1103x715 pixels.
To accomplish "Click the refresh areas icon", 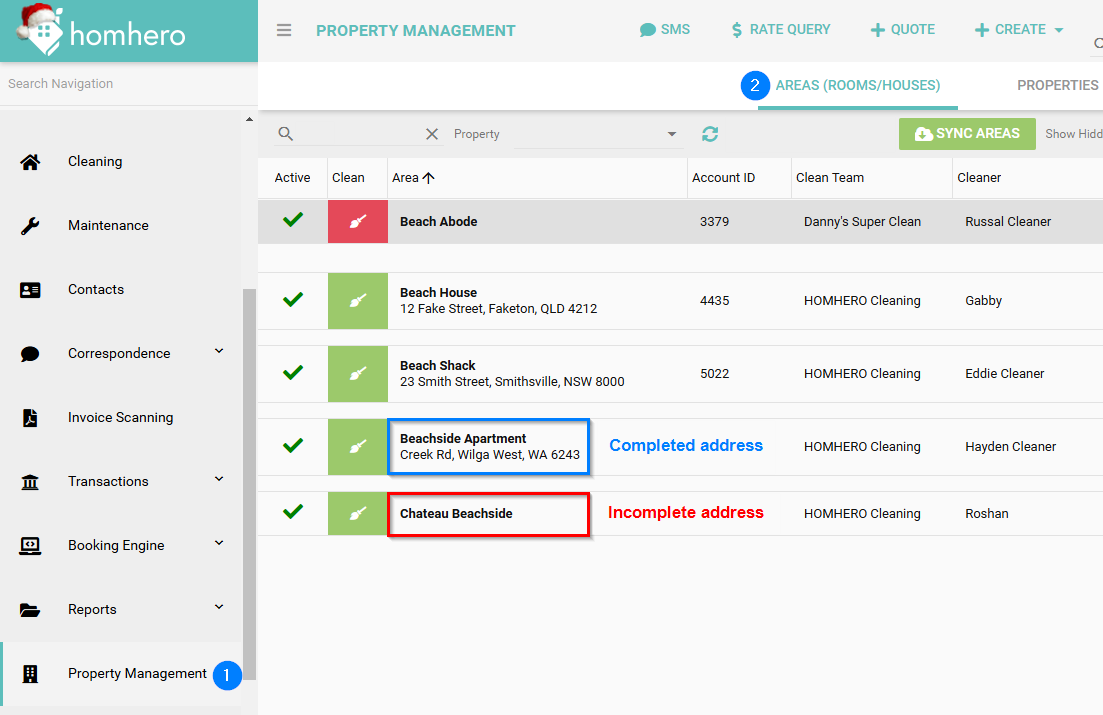I will tap(710, 134).
